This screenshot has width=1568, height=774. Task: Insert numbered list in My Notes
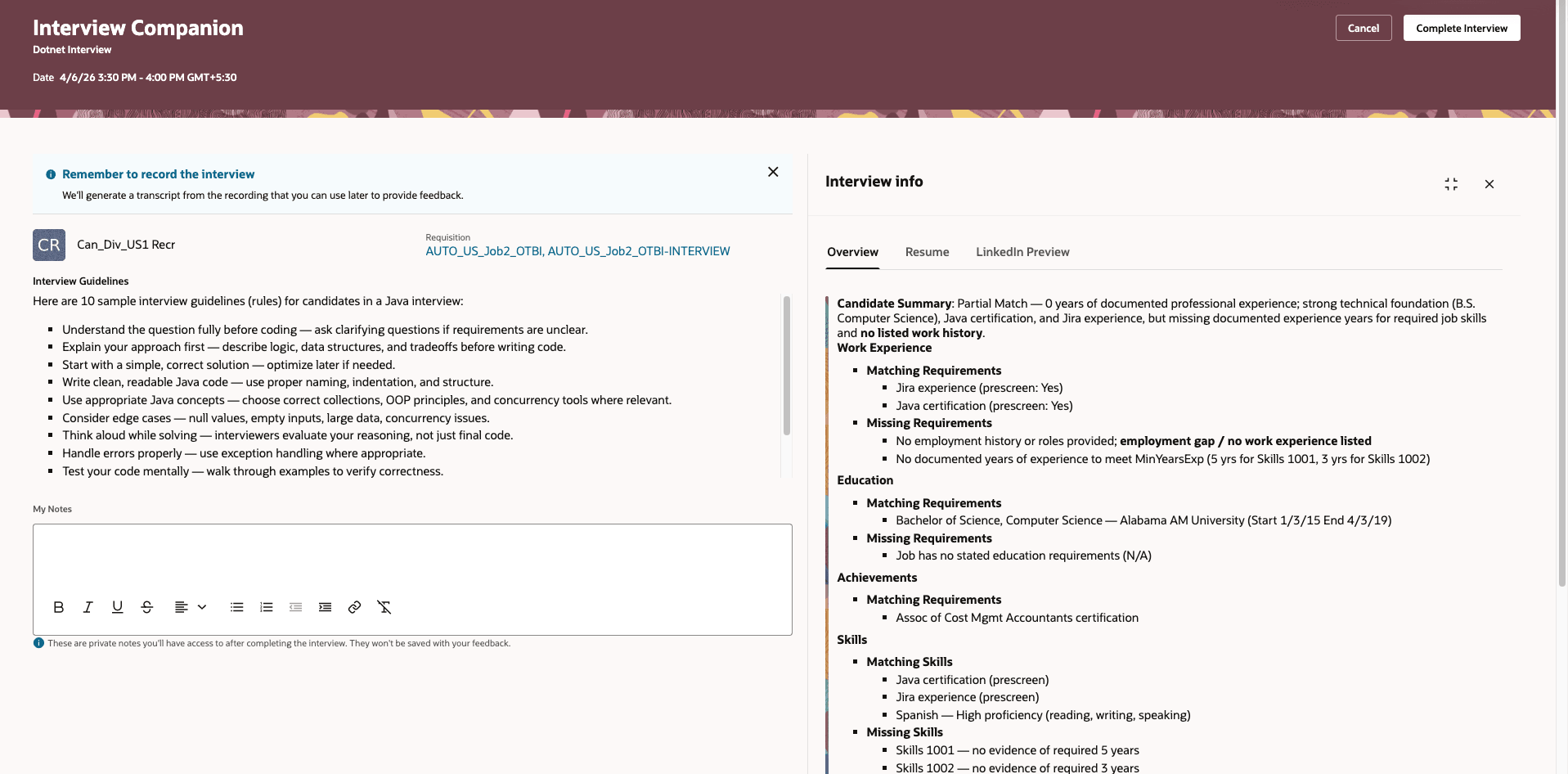tap(266, 607)
